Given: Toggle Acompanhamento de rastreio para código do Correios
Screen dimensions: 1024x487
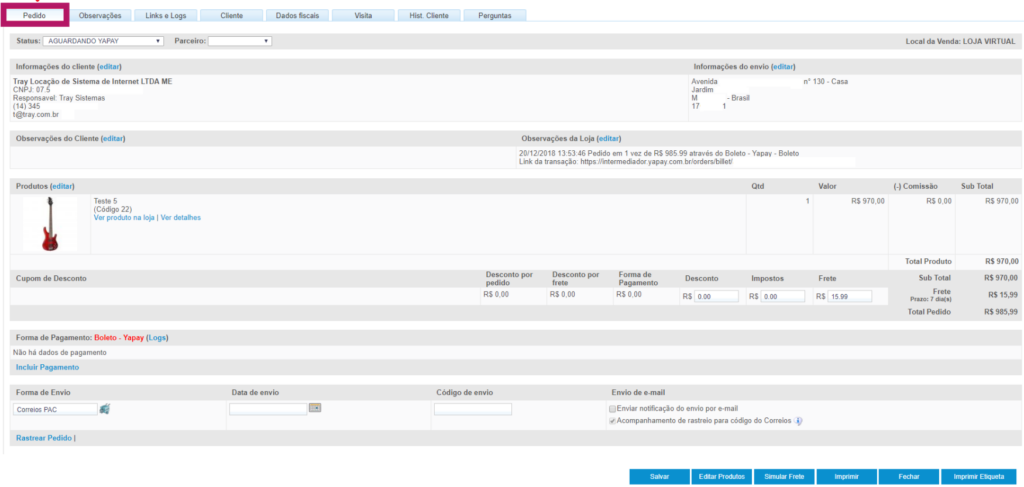Looking at the screenshot, I should coord(613,421).
